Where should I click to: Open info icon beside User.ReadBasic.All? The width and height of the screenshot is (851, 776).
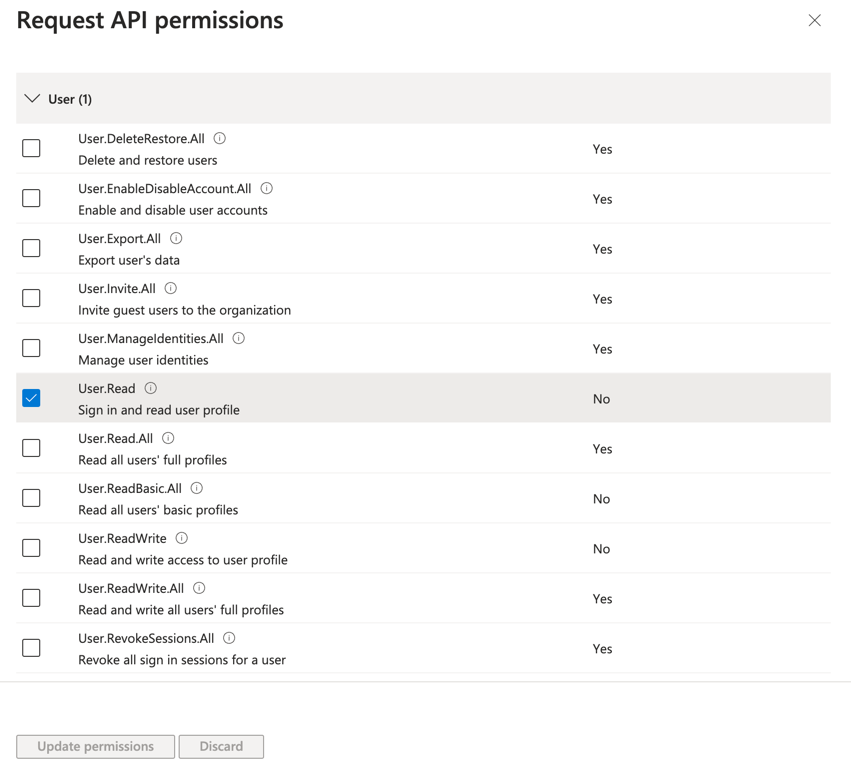(197, 489)
